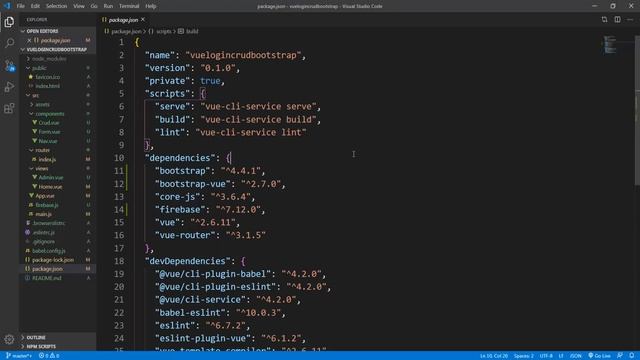640x360 pixels.
Task: Click the notifications bell in status bar
Action: tap(631, 356)
